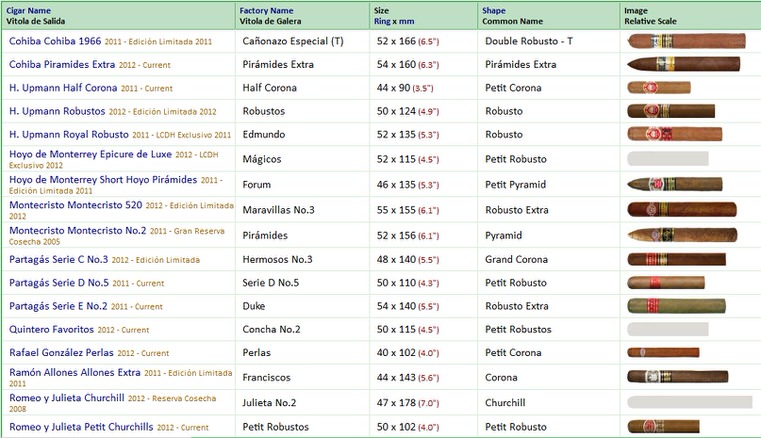Open the H. Upmann Royal Robusto link
Viewport: 761px width, 438px height.
coord(69,135)
